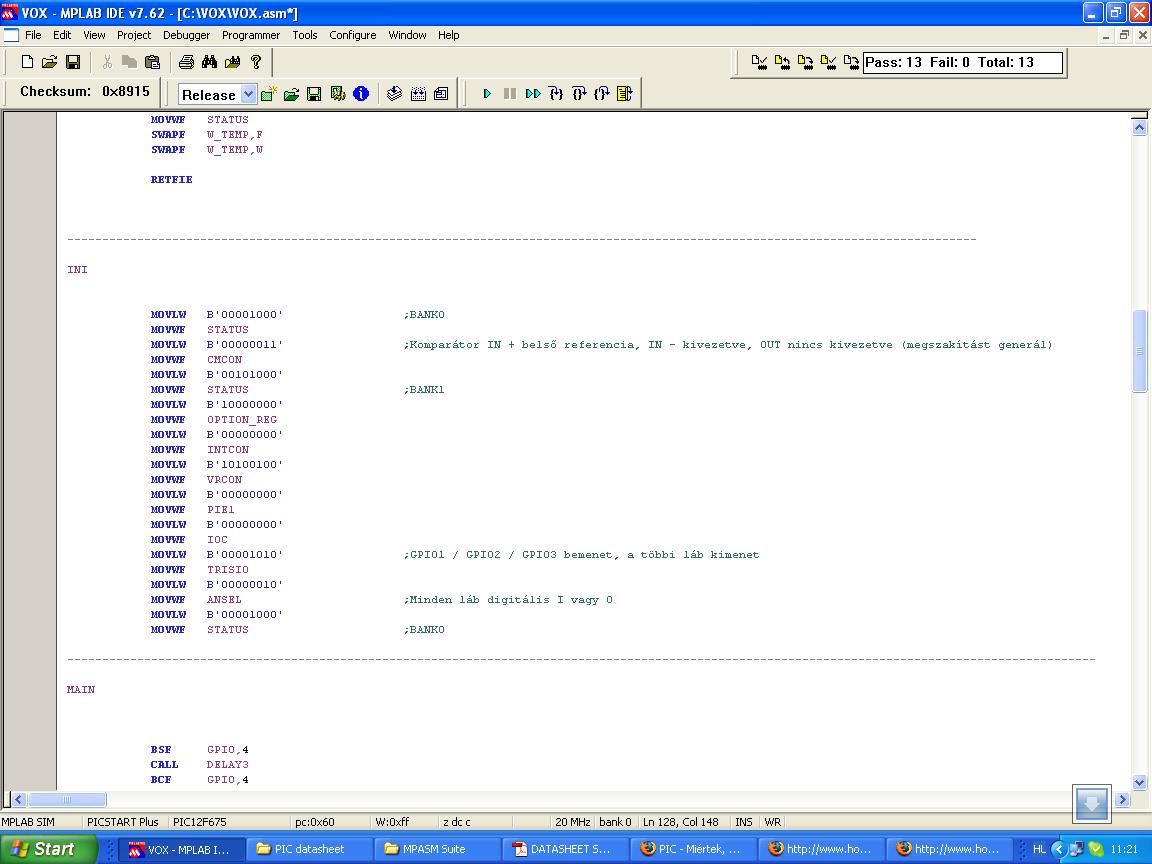Open the Tools menu
This screenshot has width=1152, height=864.
[x=305, y=35]
